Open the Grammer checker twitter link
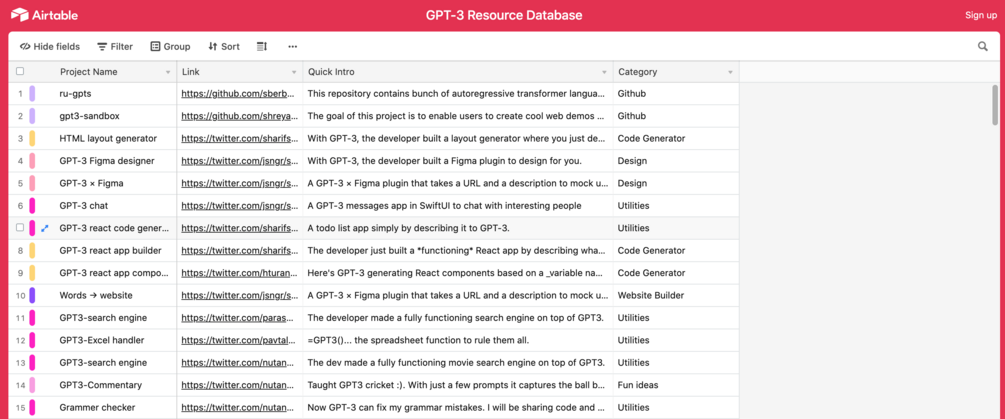The image size is (1005, 419). 240,407
